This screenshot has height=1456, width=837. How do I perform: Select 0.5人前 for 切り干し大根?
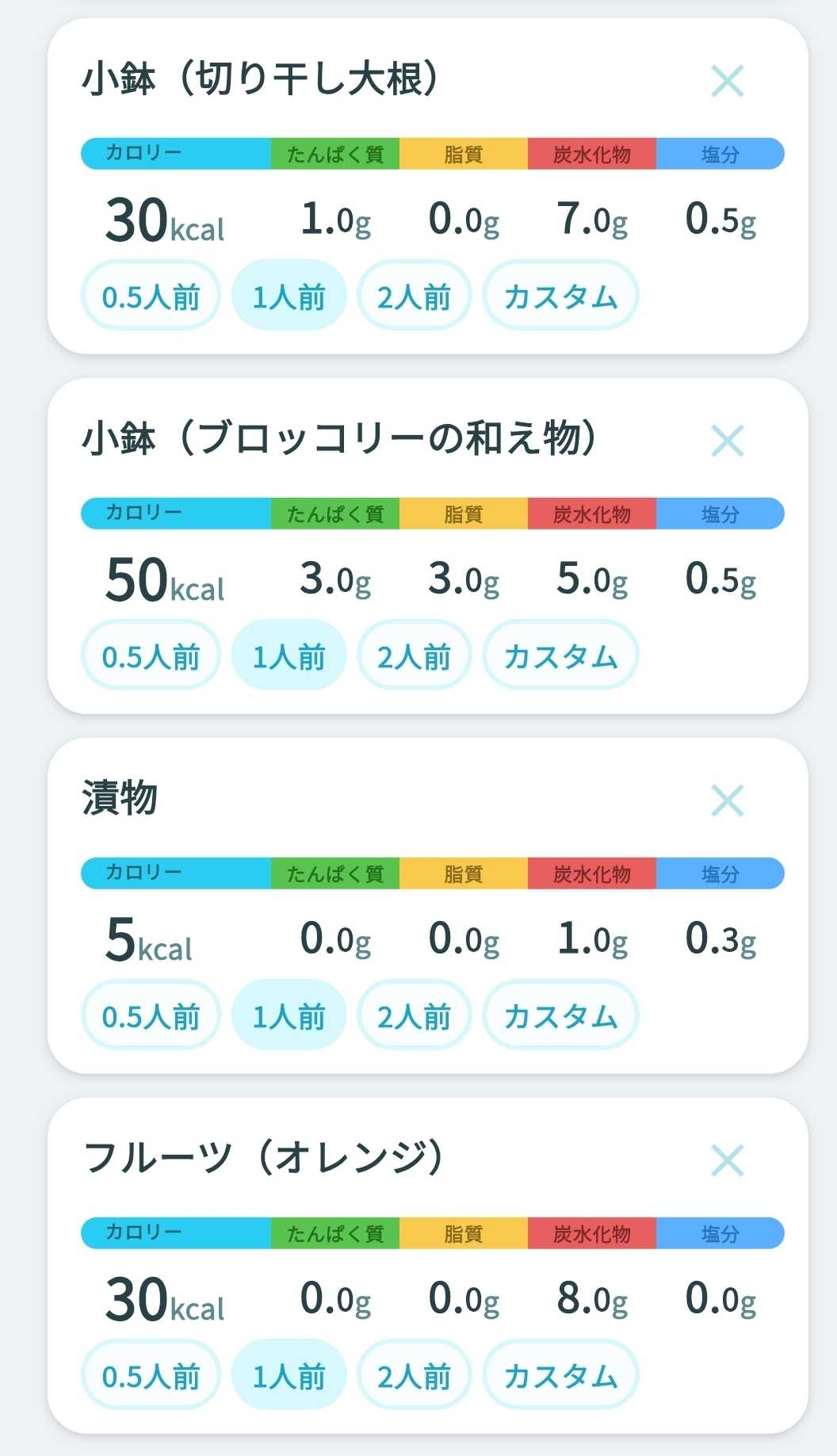coord(151,296)
